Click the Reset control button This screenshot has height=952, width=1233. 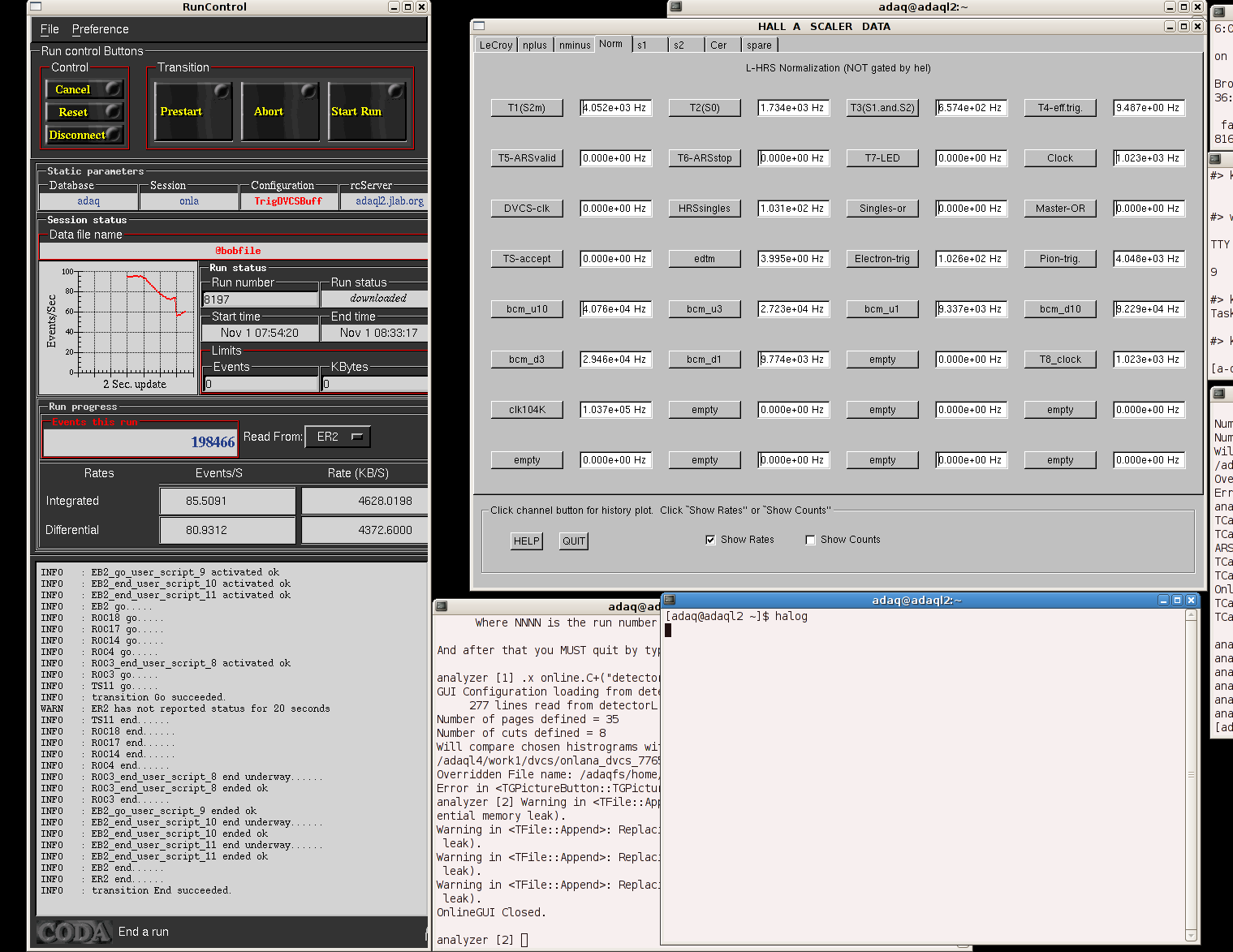coord(84,112)
